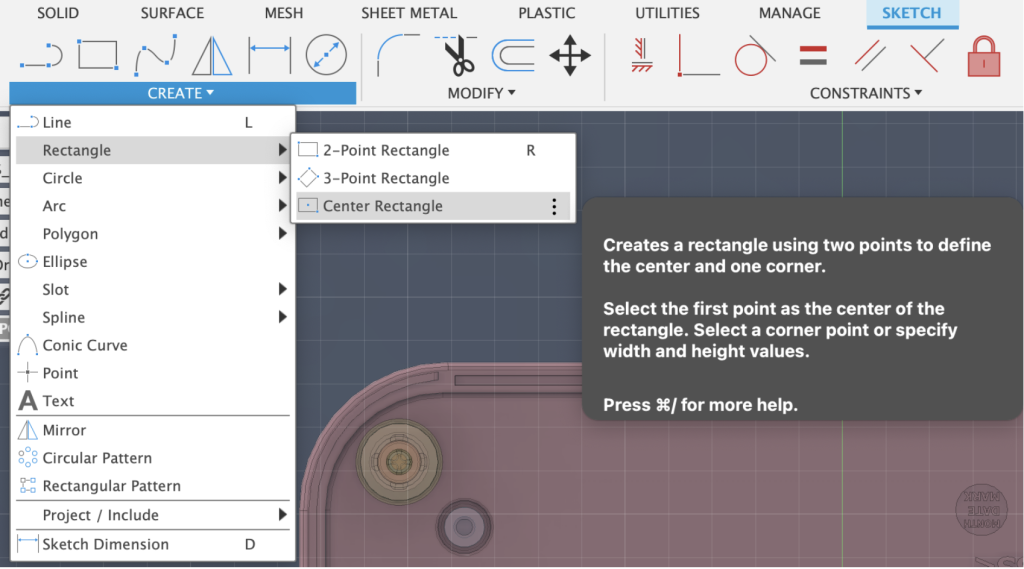
Task: Select 2-Point Rectangle from submenu
Action: (434, 150)
